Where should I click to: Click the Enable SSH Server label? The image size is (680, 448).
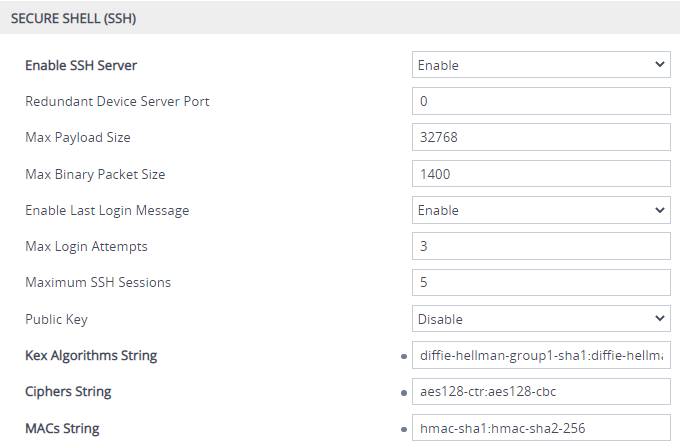pos(81,65)
